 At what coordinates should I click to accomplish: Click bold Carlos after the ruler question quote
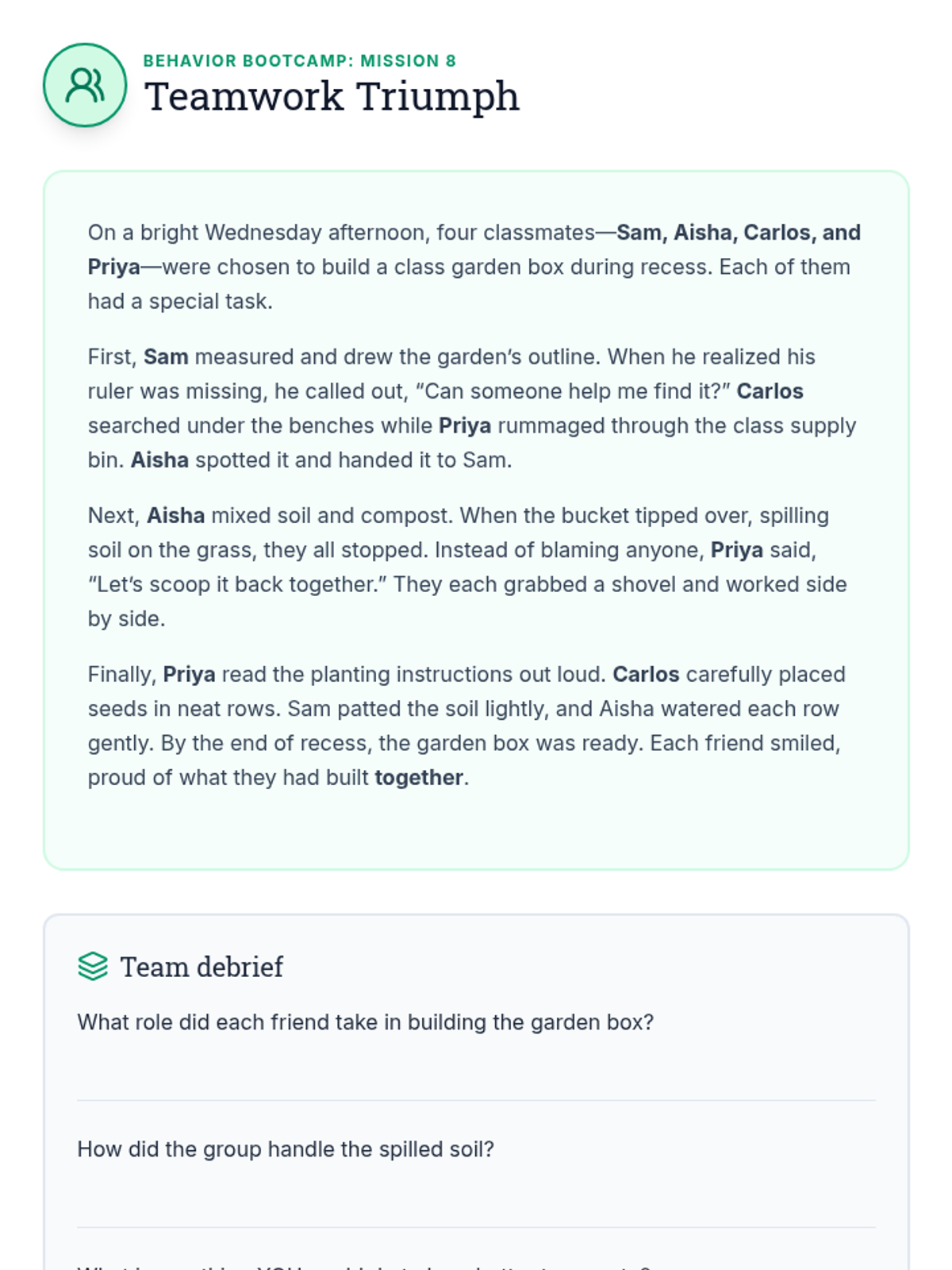(x=770, y=391)
